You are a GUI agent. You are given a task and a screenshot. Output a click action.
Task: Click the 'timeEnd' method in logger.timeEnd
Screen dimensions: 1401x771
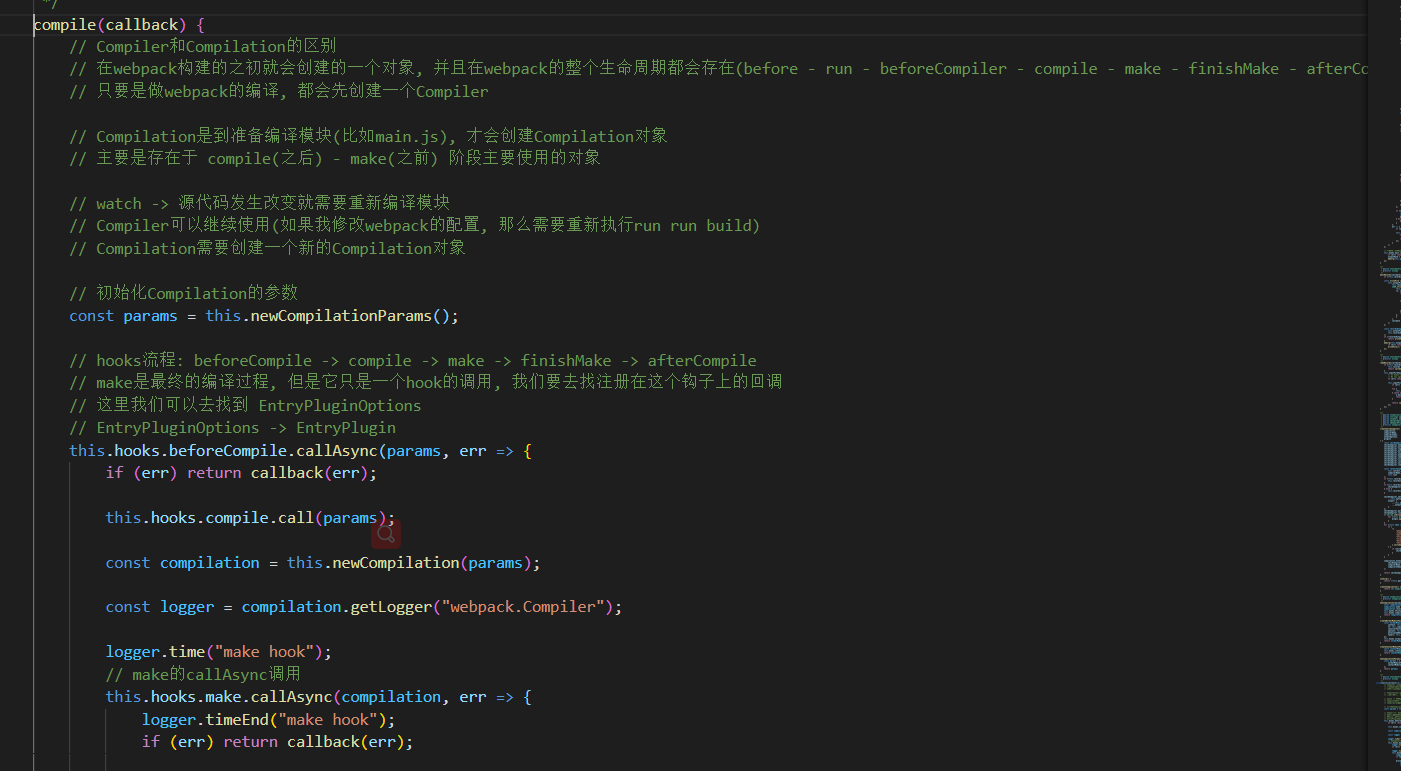point(237,719)
